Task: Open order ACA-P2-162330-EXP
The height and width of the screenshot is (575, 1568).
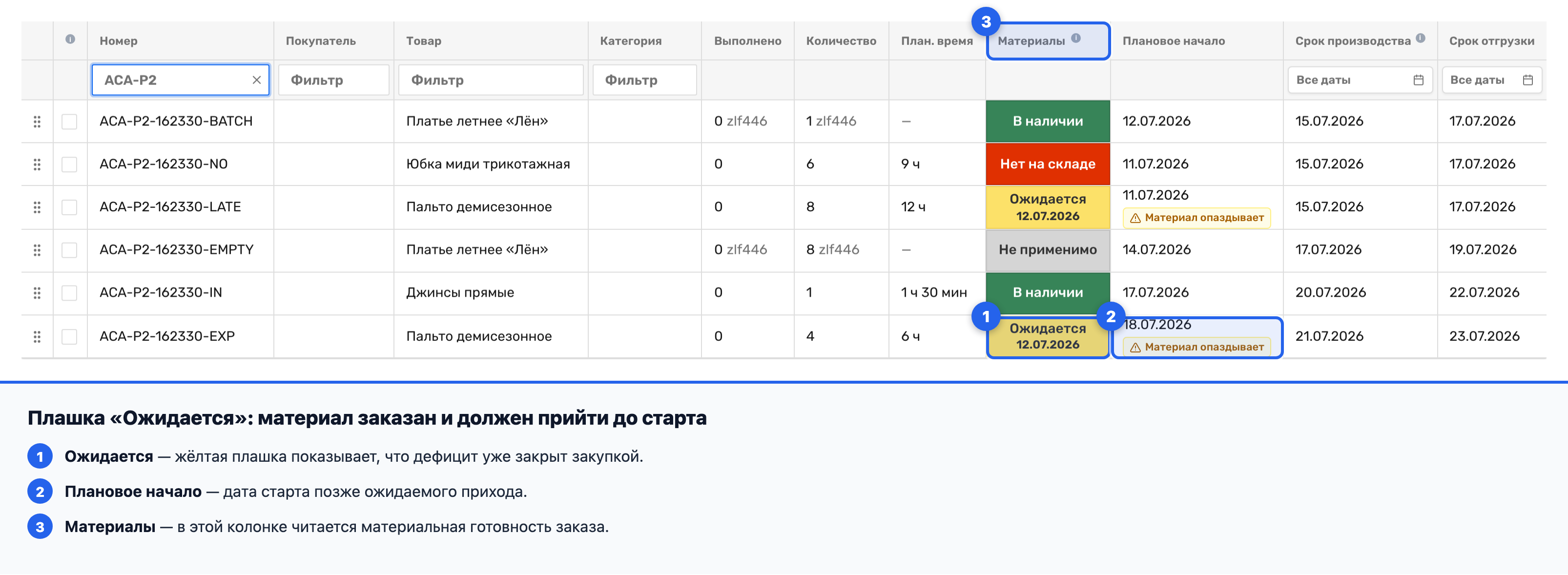Action: click(x=167, y=336)
